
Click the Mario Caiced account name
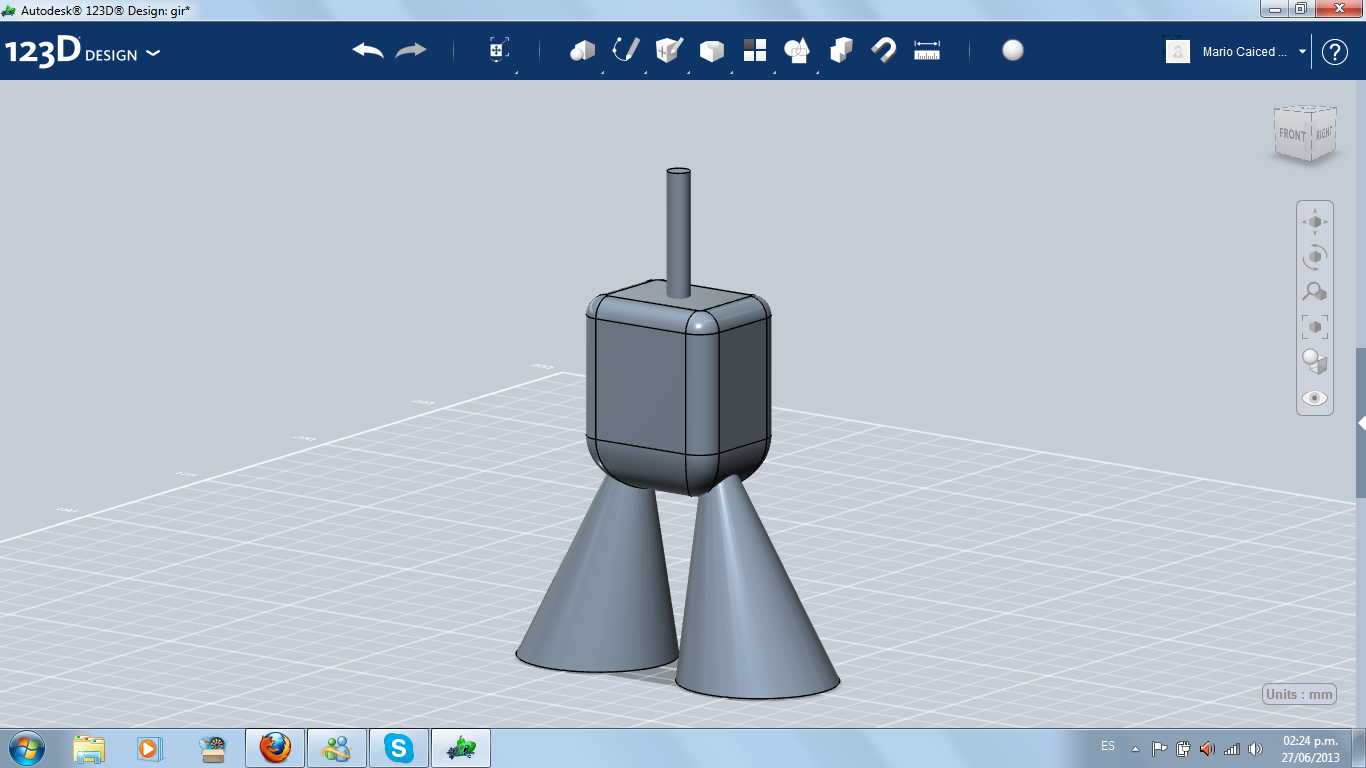pyautogui.click(x=1245, y=52)
